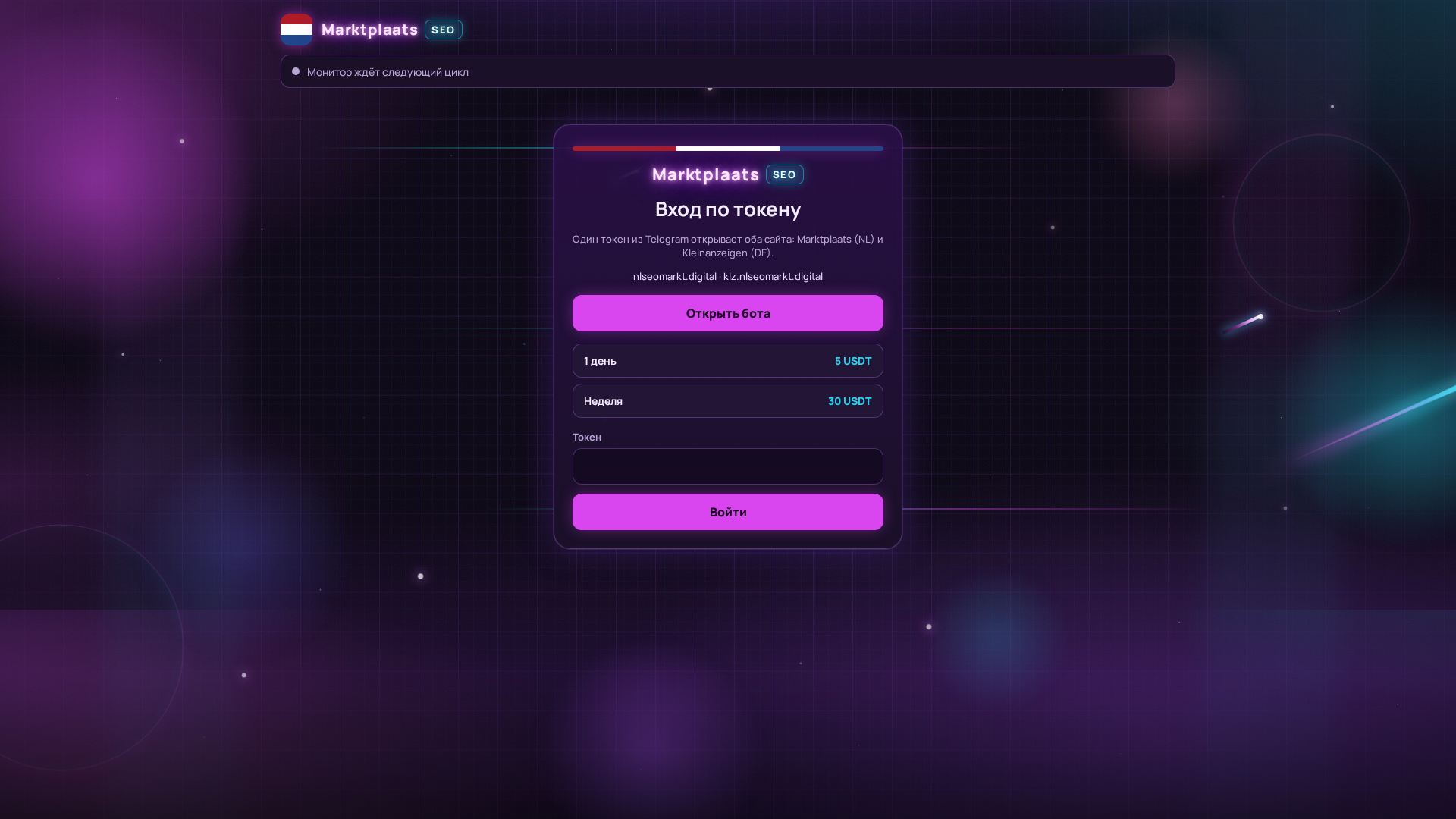This screenshot has width=1456, height=819.
Task: Click the 'Войти' login button
Action: coord(728,512)
